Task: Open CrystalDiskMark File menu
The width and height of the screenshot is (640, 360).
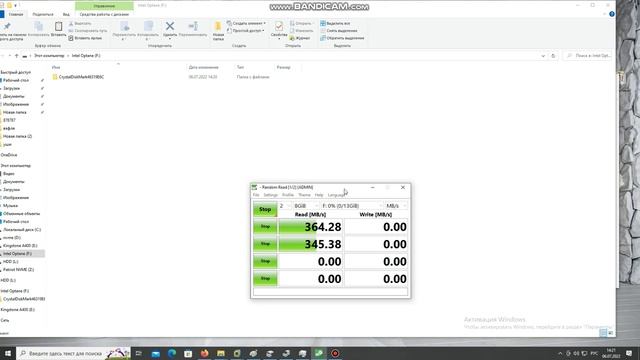Action: [256, 195]
